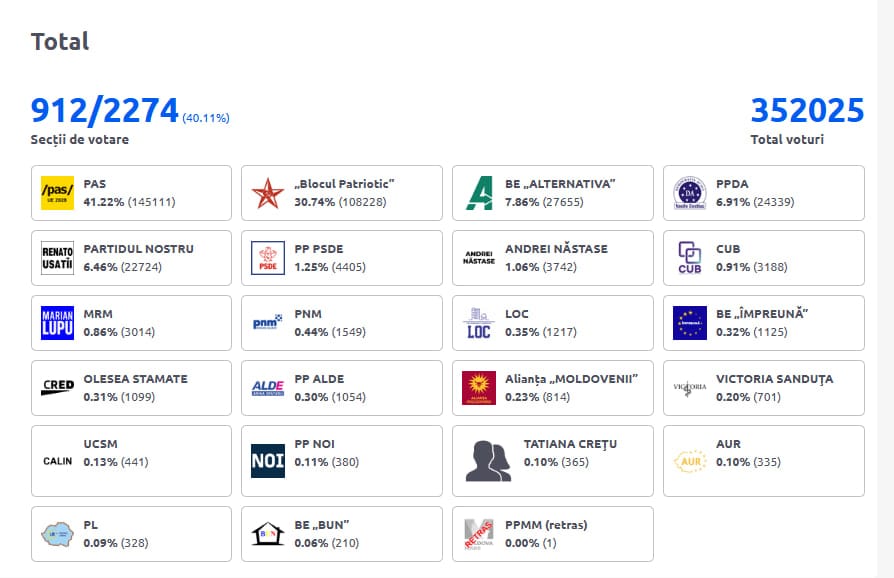Viewport: 894px width, 578px height.
Task: Click the MRM 0.86% (3014) result
Action: coord(119,332)
